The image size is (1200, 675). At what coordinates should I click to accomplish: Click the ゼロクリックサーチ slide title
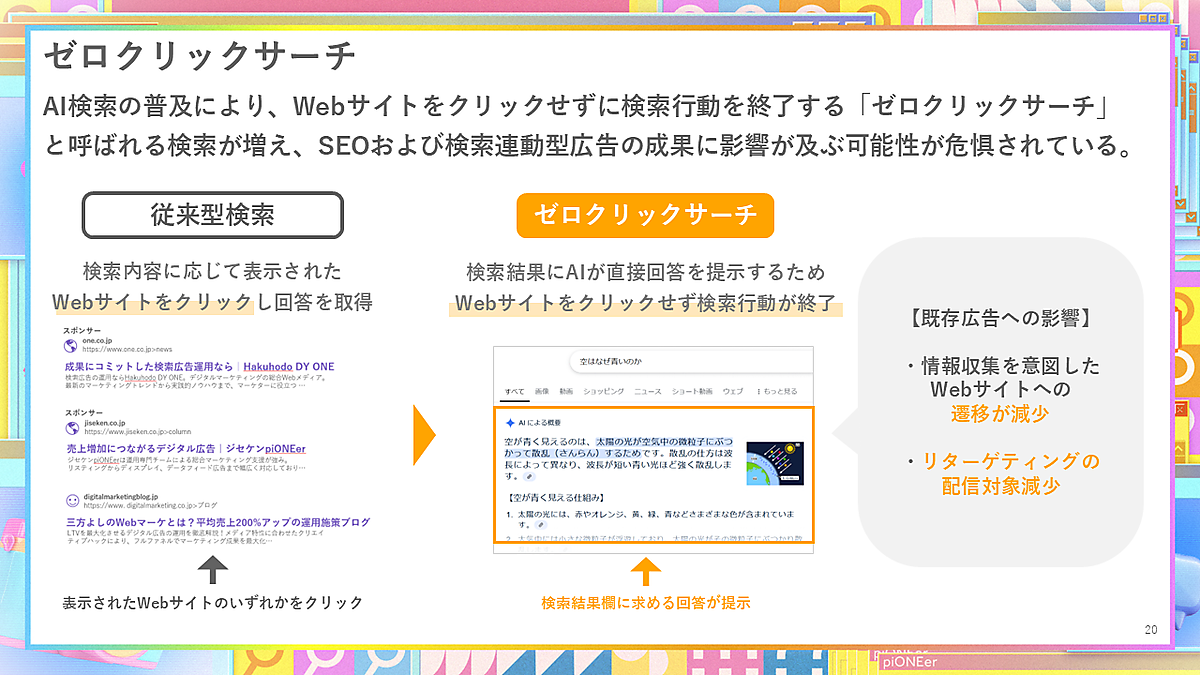[x=200, y=56]
